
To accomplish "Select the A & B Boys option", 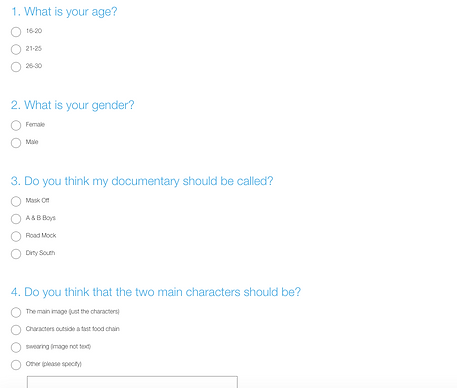I will [16, 219].
